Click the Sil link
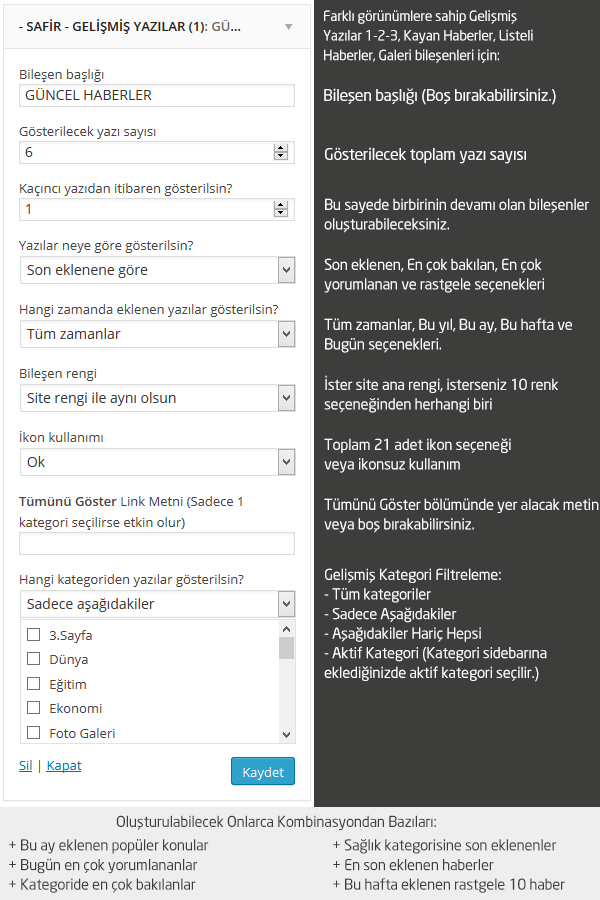This screenshot has width=600, height=900. click(x=25, y=766)
